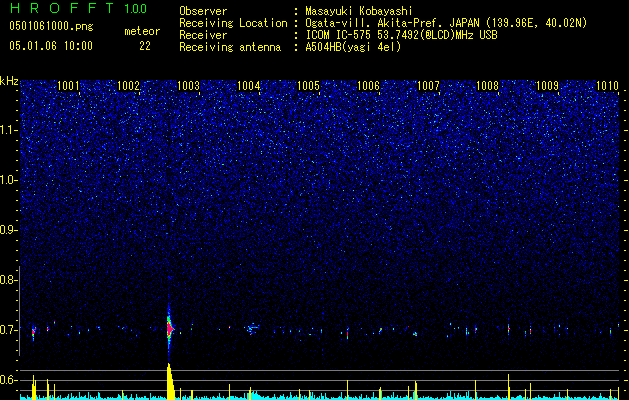Image resolution: width=629 pixels, height=400 pixels.
Task: Click the 'meteor' count label
Action: [x=142, y=31]
